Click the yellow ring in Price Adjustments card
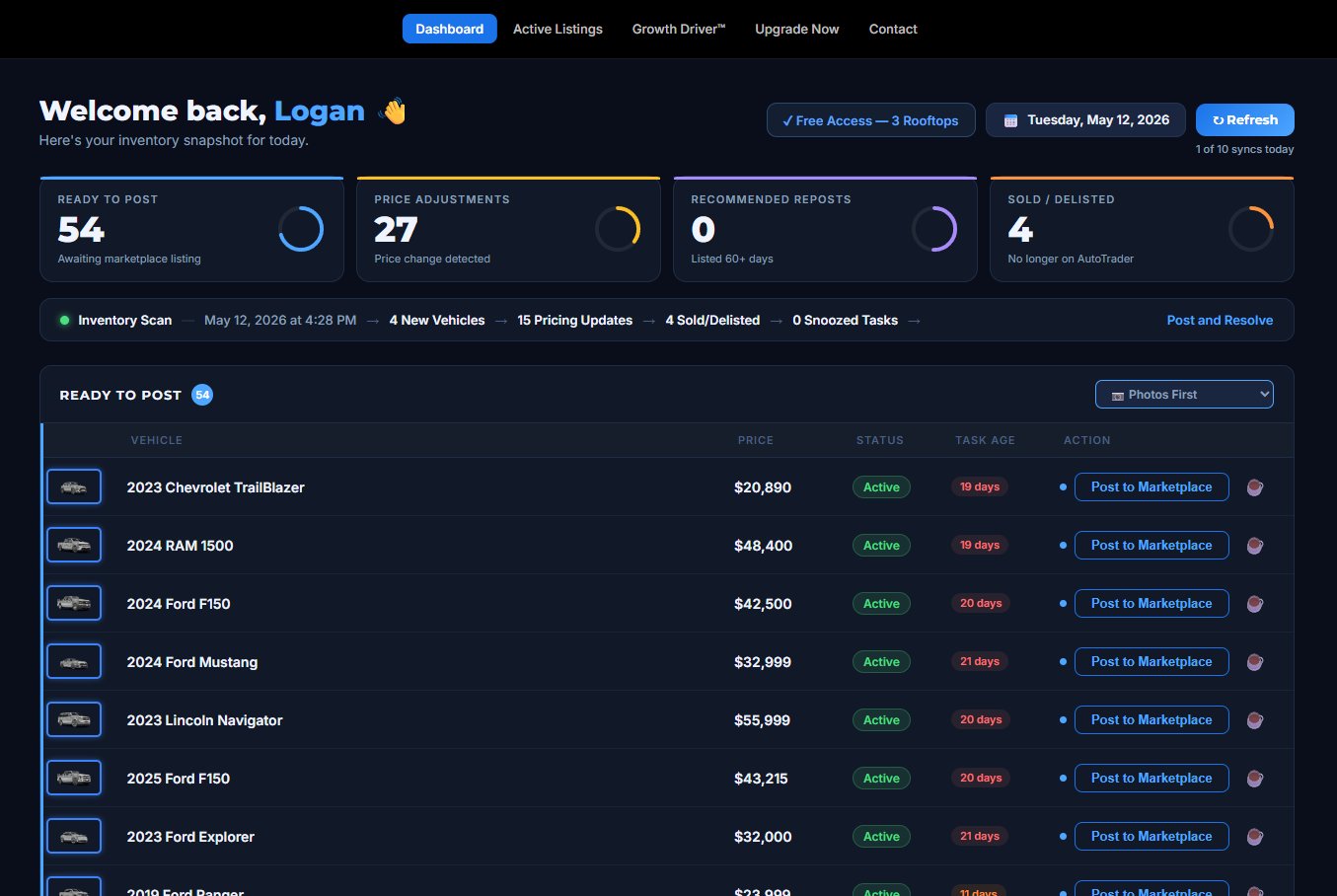Screen dimensions: 1337x896 coord(618,229)
